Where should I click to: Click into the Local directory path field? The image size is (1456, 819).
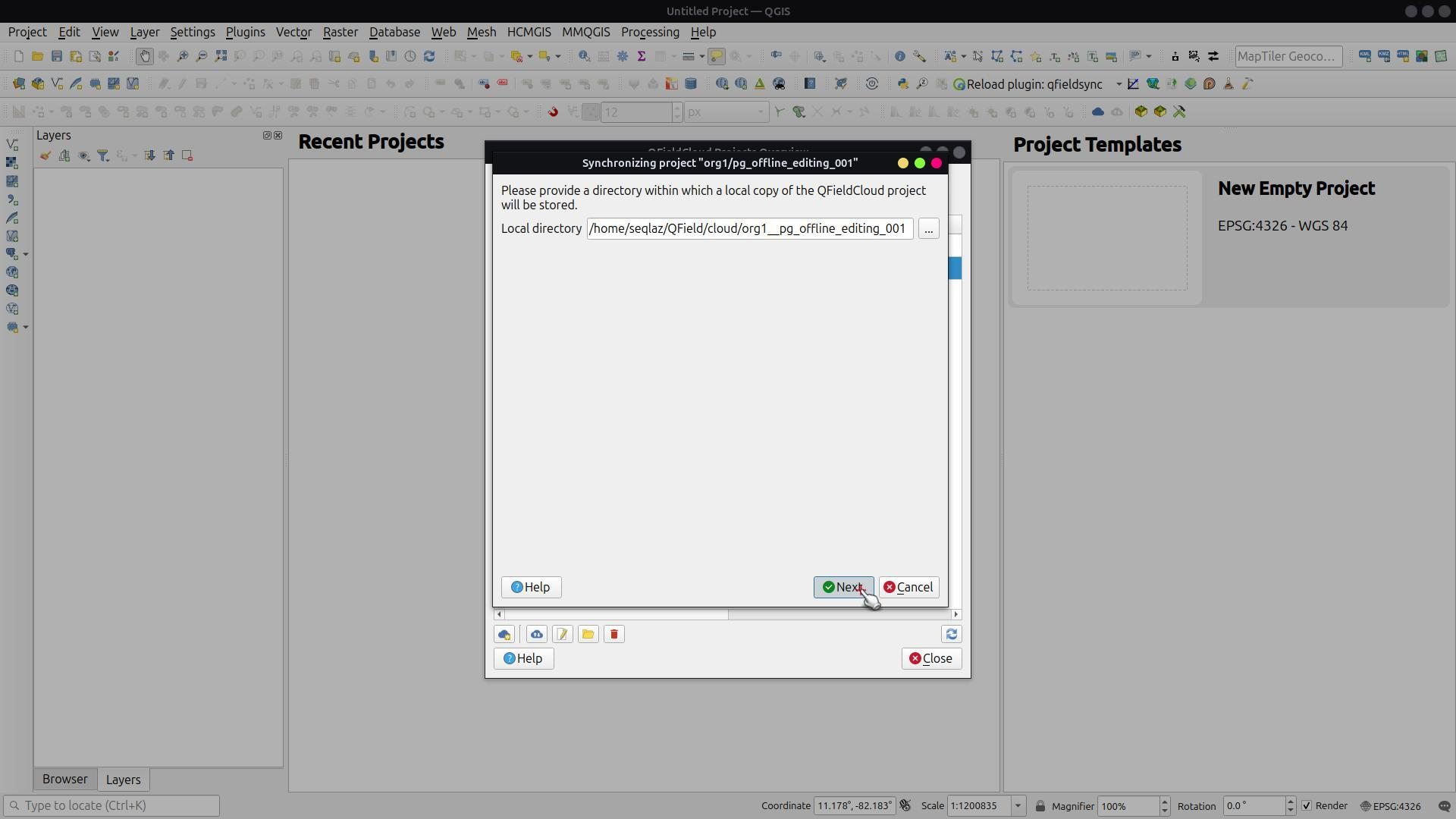748,228
